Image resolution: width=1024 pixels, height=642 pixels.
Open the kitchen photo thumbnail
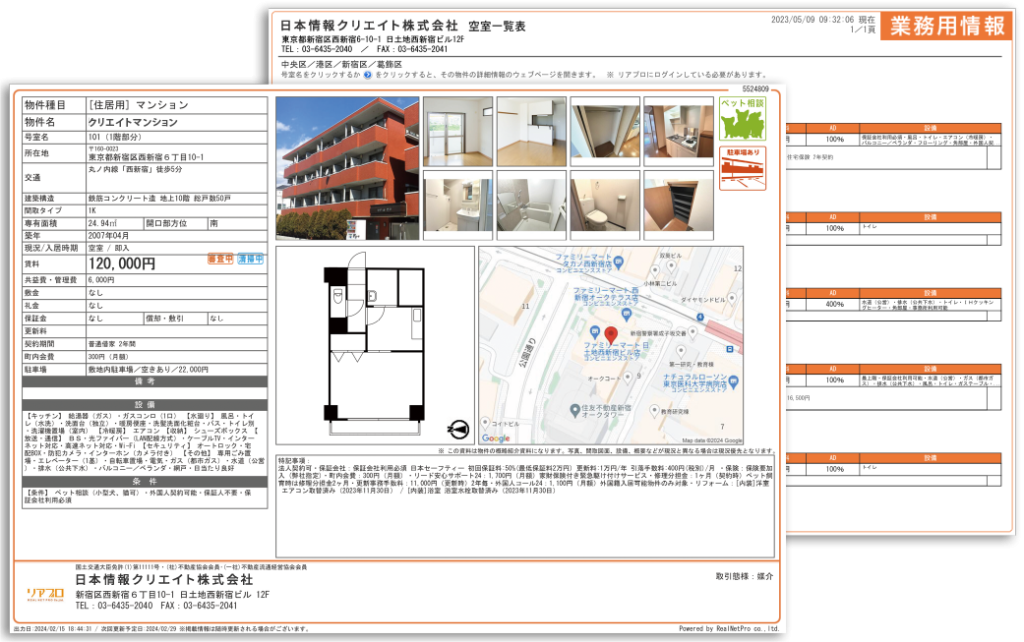click(679, 131)
